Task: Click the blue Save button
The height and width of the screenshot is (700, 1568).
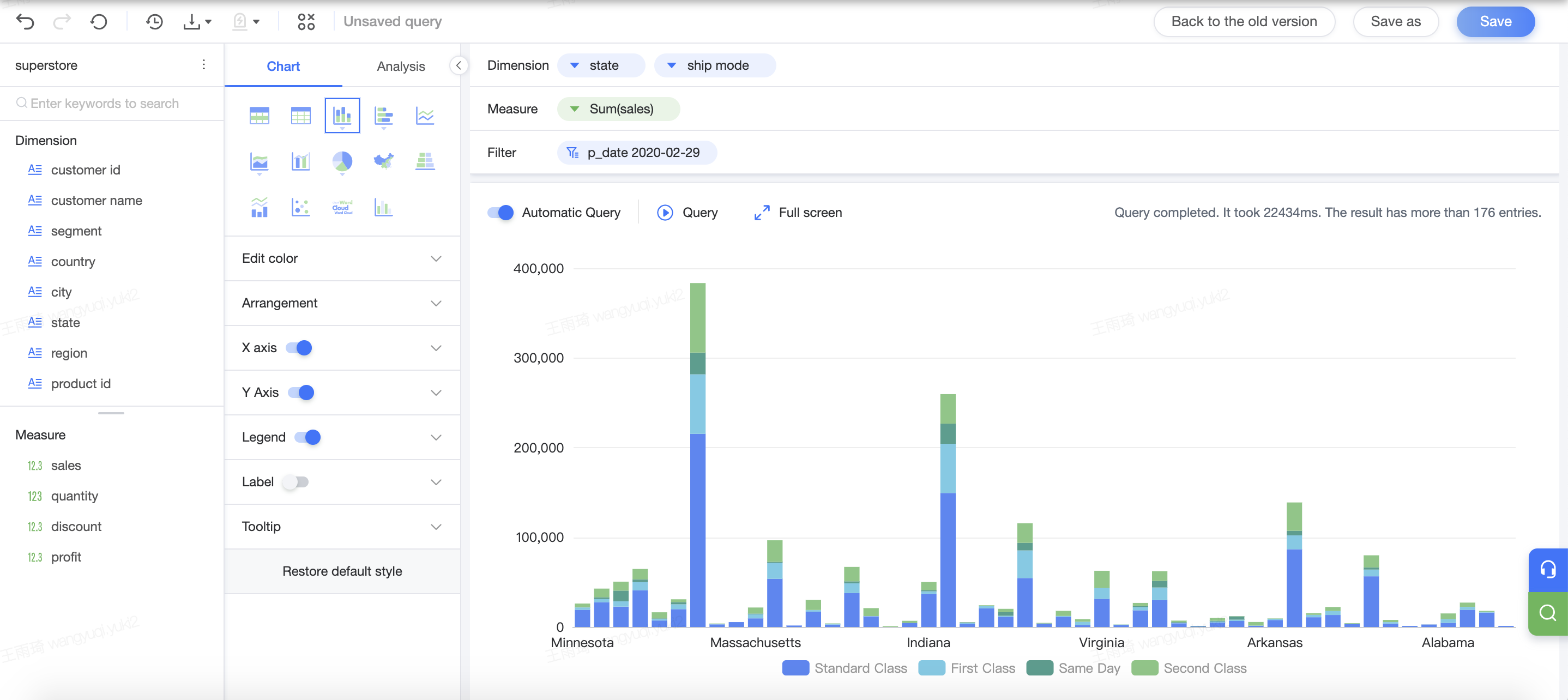Action: (x=1495, y=22)
